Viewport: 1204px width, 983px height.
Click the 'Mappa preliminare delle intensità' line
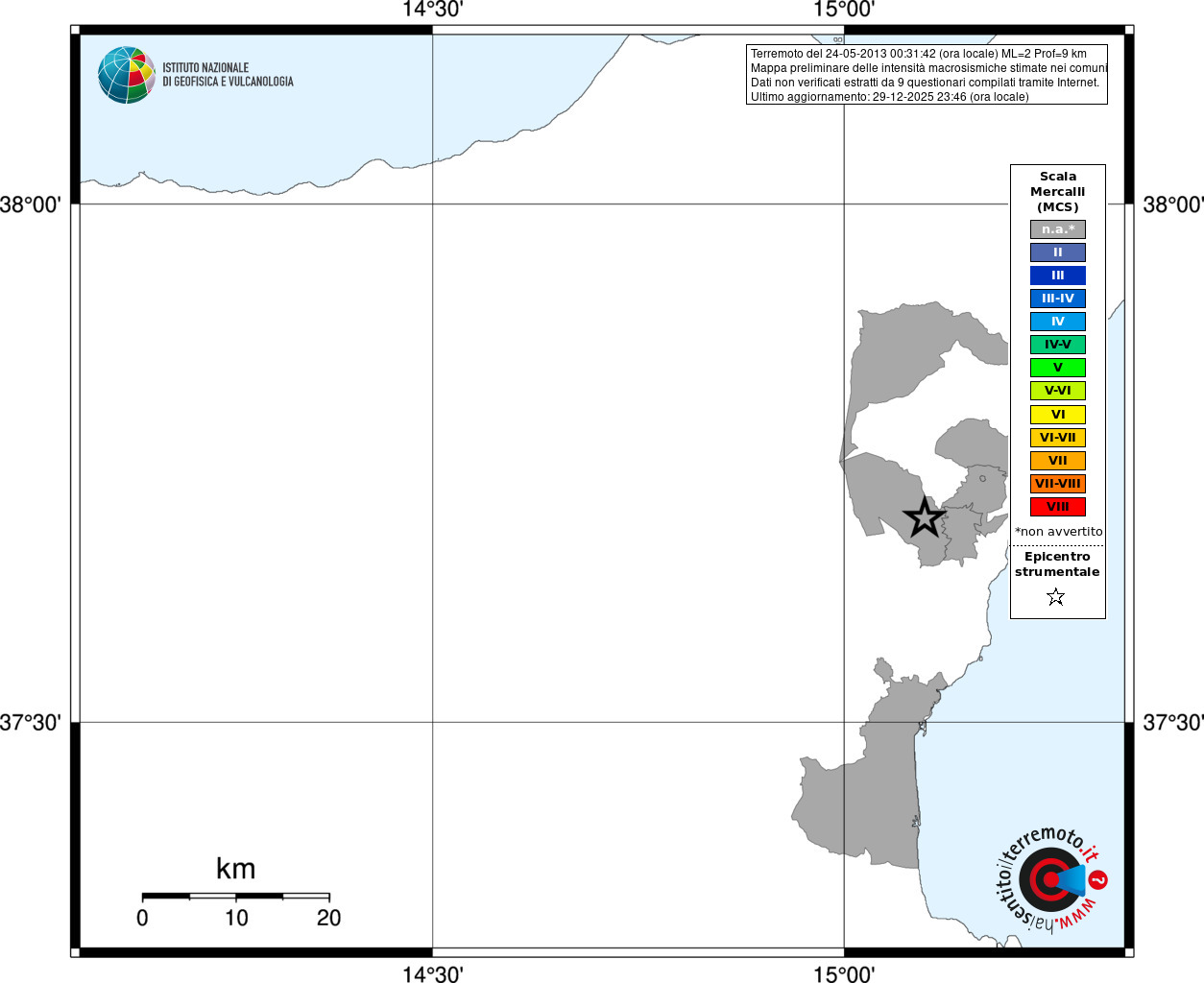tap(928, 68)
